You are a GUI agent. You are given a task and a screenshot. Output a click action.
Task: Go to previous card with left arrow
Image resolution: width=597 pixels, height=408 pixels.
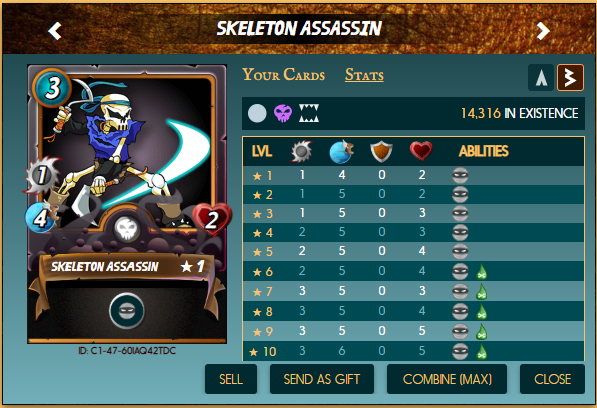tap(55, 31)
